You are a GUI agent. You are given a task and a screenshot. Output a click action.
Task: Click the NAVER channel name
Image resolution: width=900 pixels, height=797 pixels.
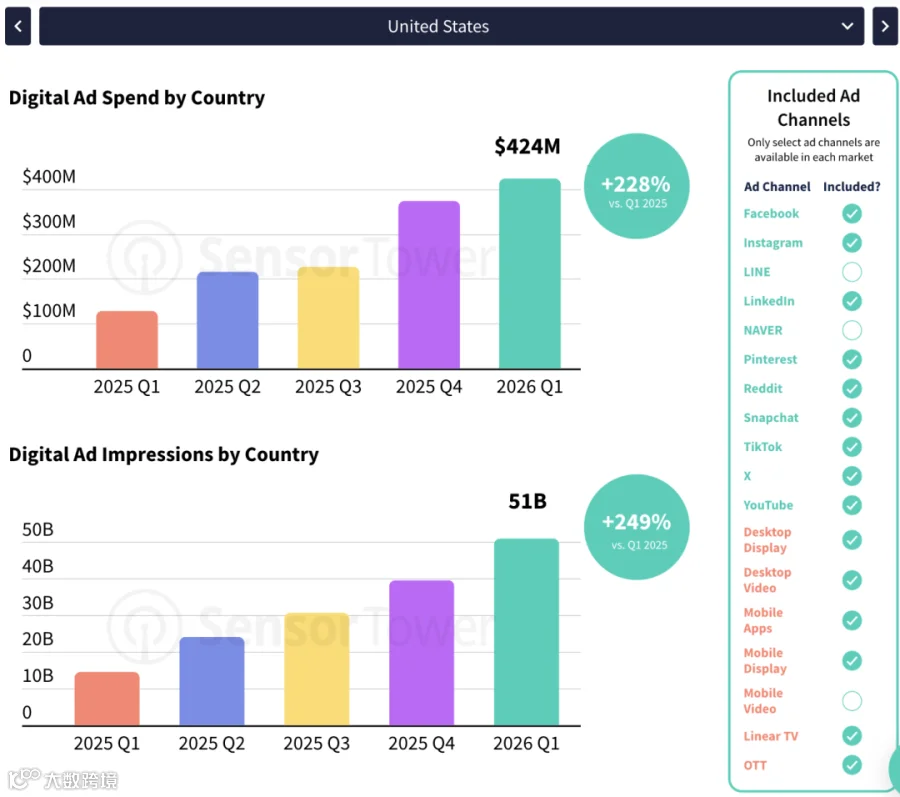tap(762, 331)
